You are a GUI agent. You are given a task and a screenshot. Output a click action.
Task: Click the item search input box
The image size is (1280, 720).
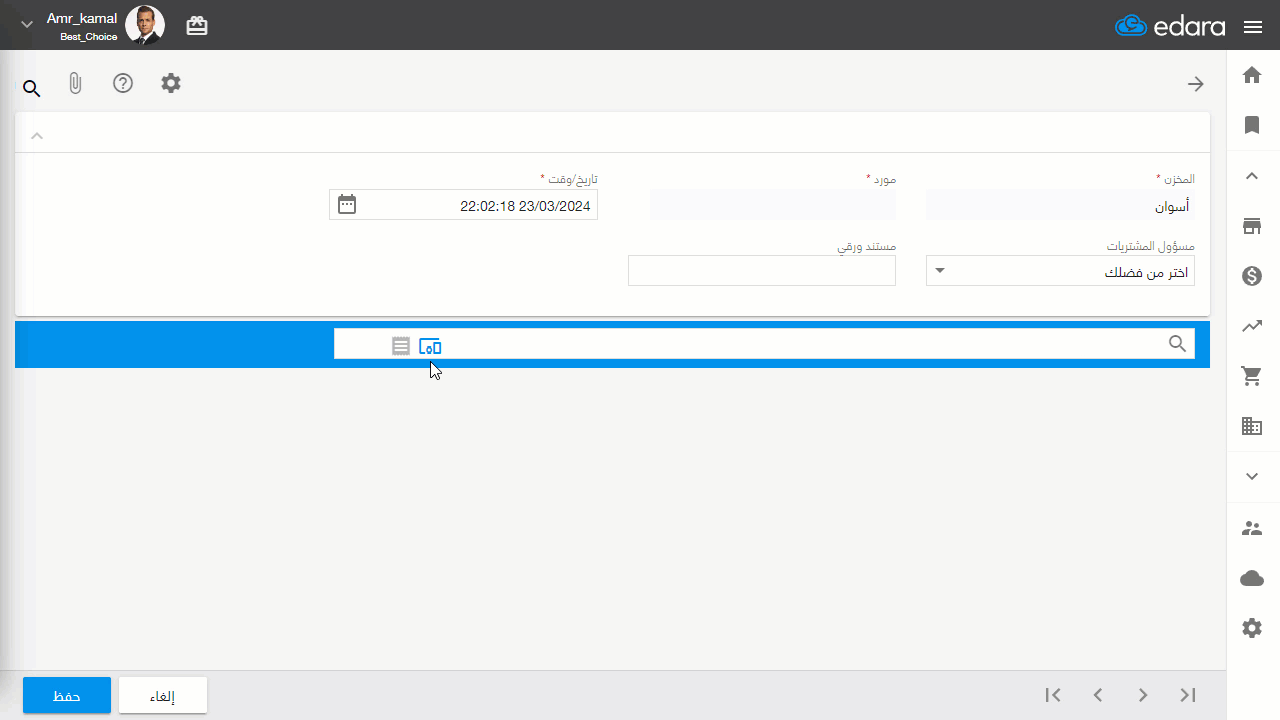(x=764, y=344)
